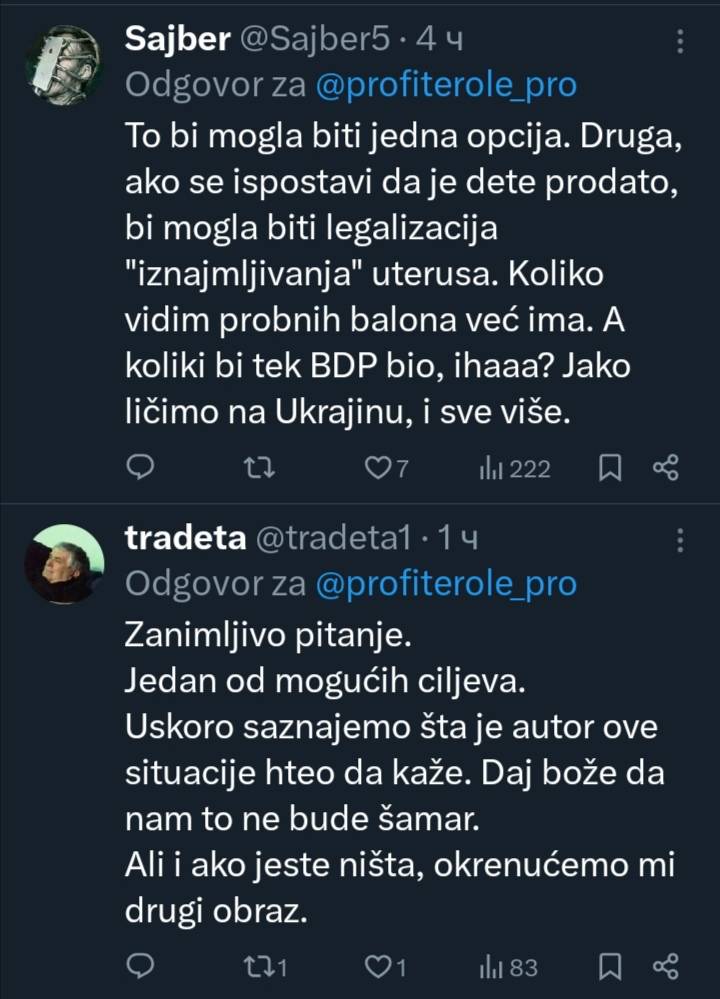720x999 pixels.
Task: Open tradeta's profile picture
Action: (x=64, y=564)
